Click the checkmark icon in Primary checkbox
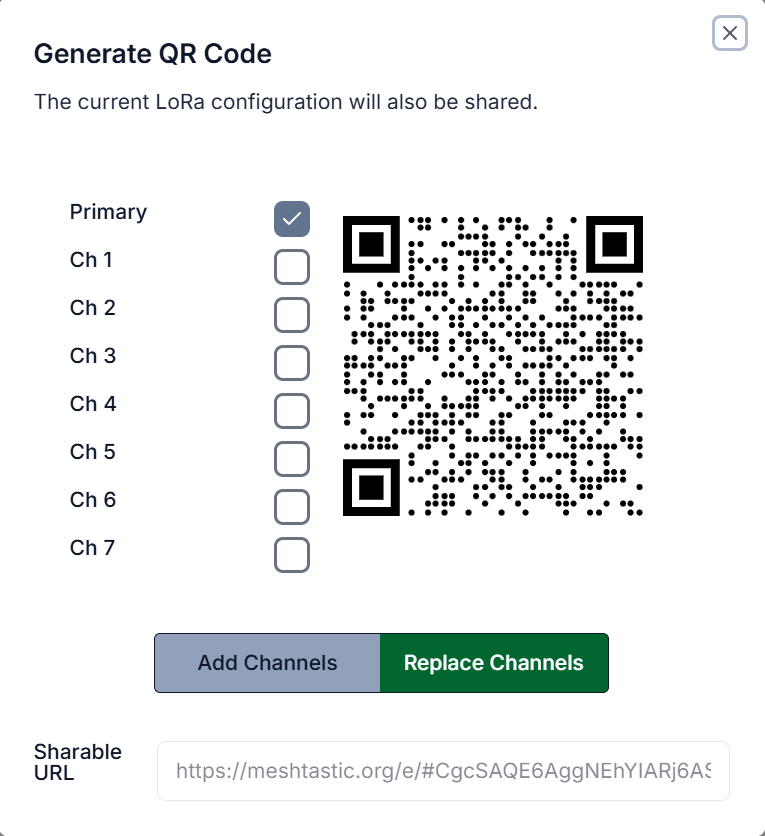The image size is (765, 836). pyautogui.click(x=291, y=218)
